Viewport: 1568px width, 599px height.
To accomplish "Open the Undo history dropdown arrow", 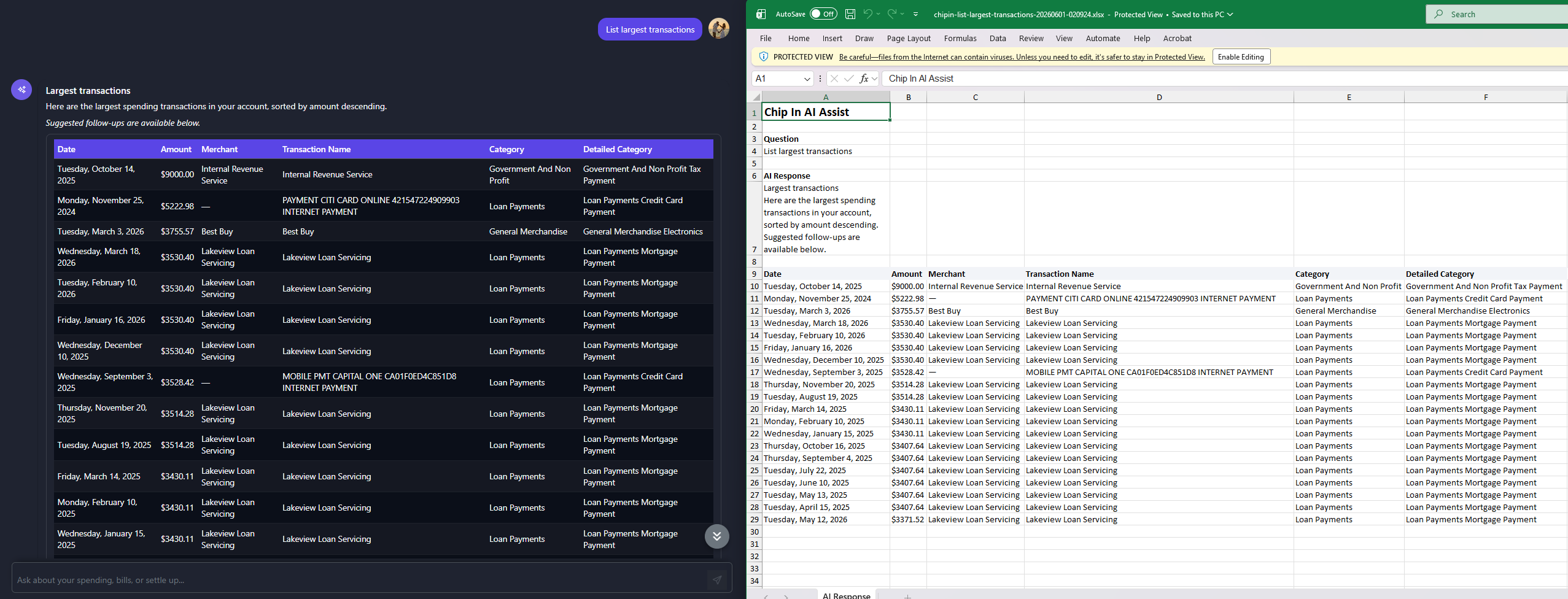I will [879, 14].
